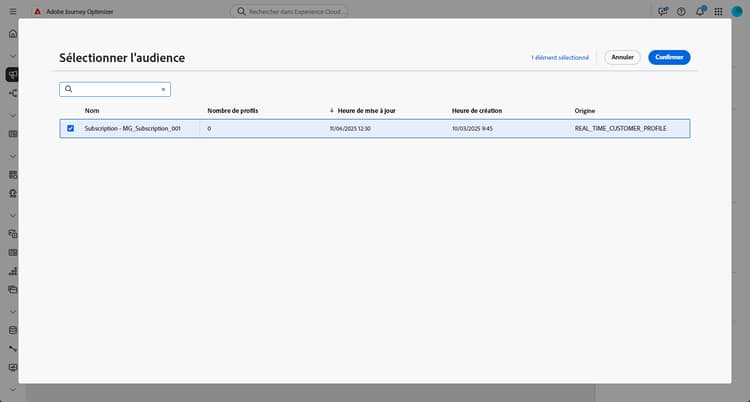Open the bar chart icon in the sidebar
The image size is (750, 402).
click(x=13, y=271)
